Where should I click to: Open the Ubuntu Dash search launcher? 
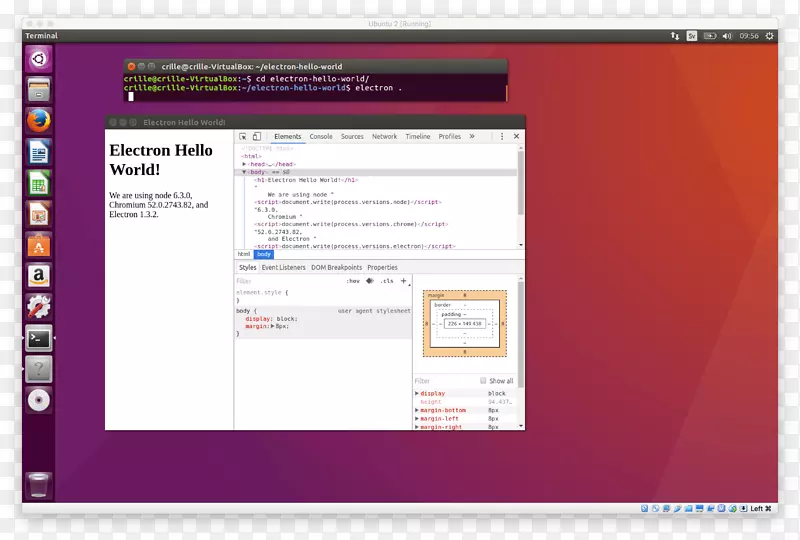[x=39, y=59]
